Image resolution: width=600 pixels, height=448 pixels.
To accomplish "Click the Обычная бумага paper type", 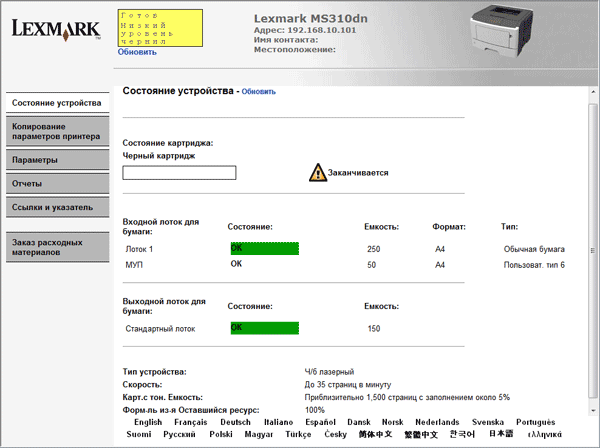I will (534, 249).
